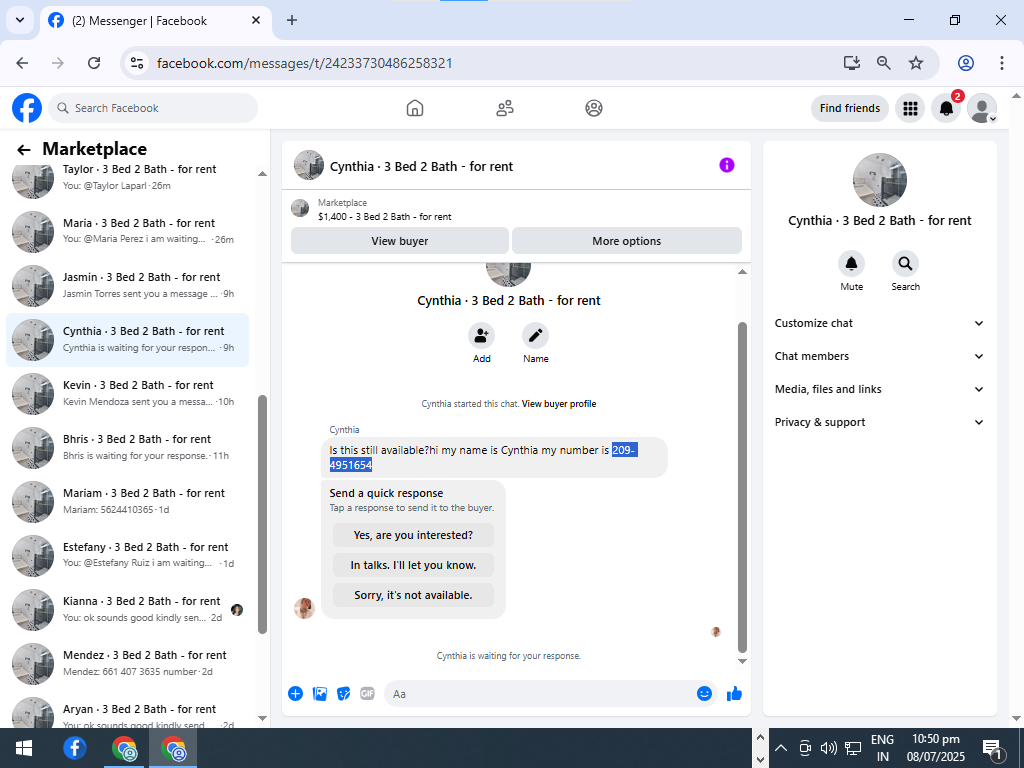Open the Kevin 3 Bed 2 Bath chat
The image size is (1024, 768).
coord(127,393)
